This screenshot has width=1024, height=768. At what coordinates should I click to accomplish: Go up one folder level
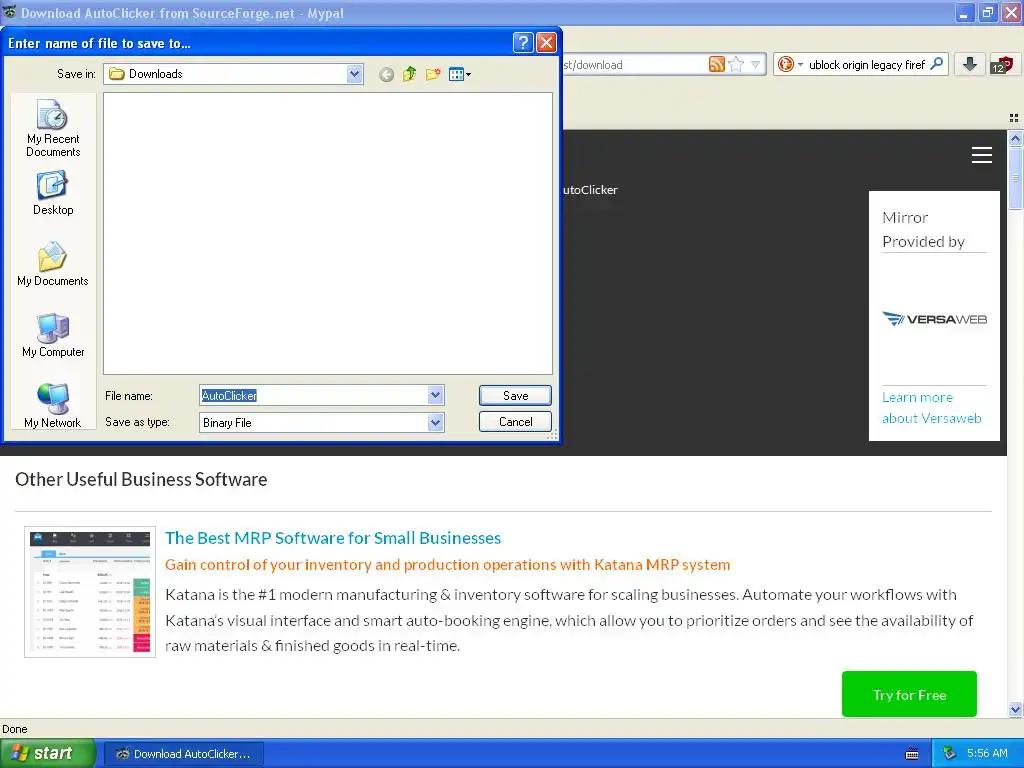pos(409,74)
